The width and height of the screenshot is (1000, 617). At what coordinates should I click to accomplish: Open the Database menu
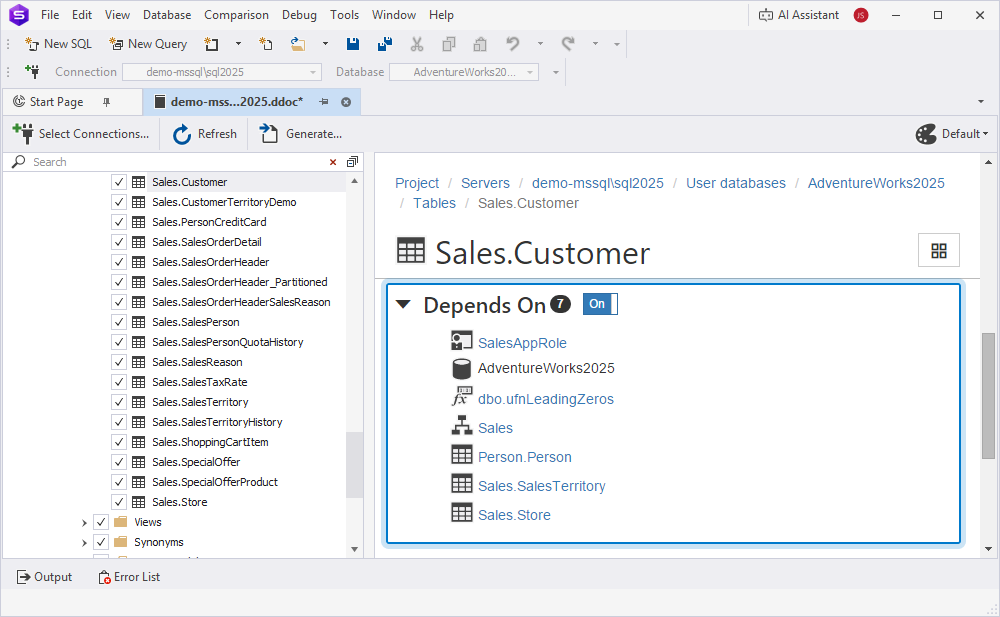tap(167, 15)
